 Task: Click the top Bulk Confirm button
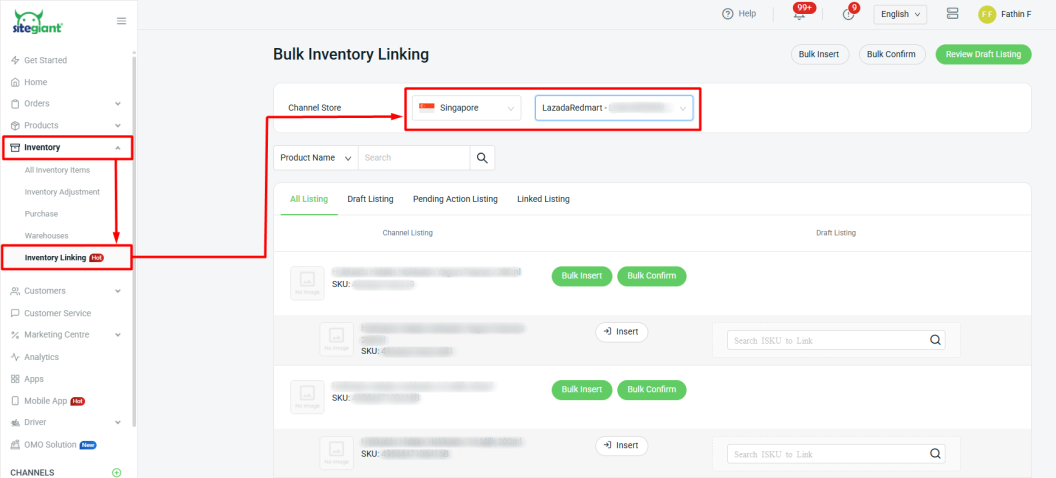coord(891,54)
